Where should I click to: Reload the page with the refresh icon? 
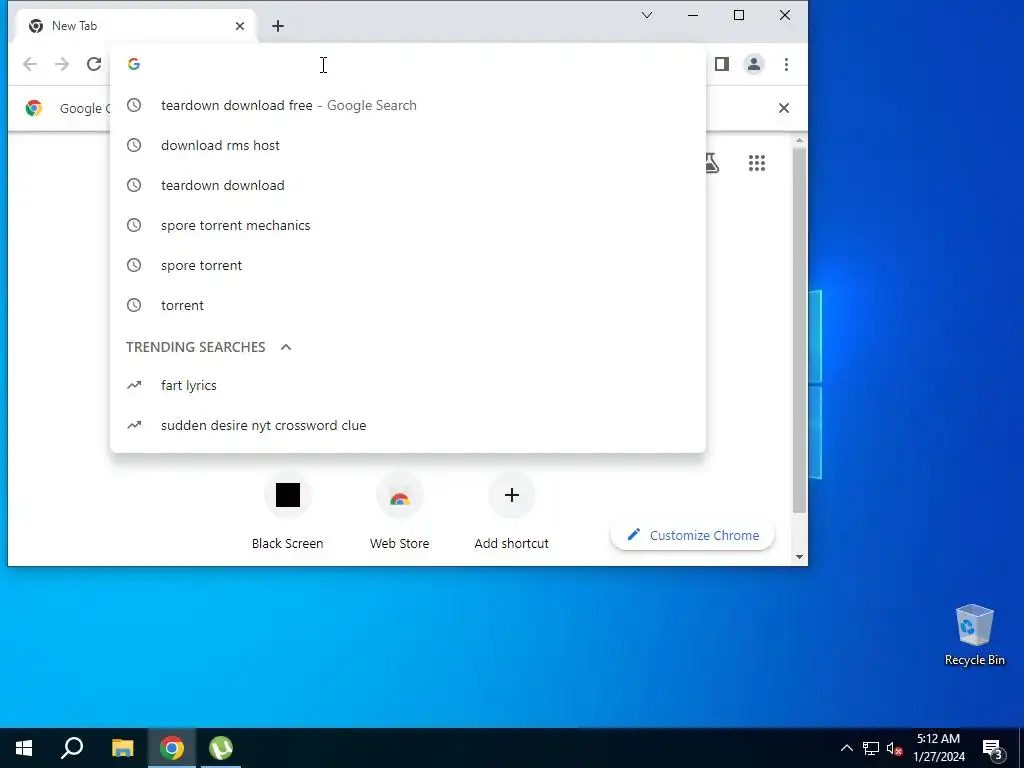[x=94, y=64]
